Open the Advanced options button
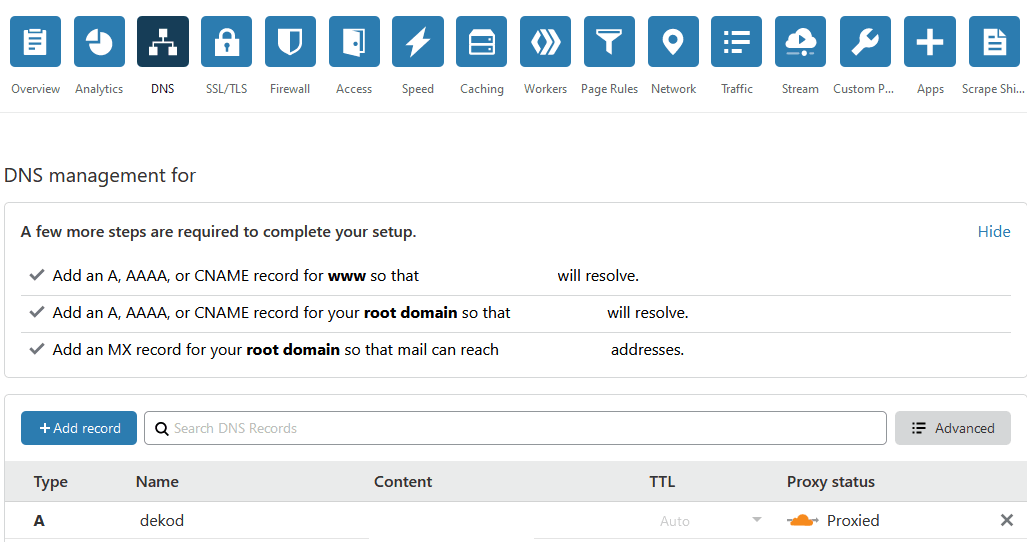The width and height of the screenshot is (1027, 542). coord(953,428)
